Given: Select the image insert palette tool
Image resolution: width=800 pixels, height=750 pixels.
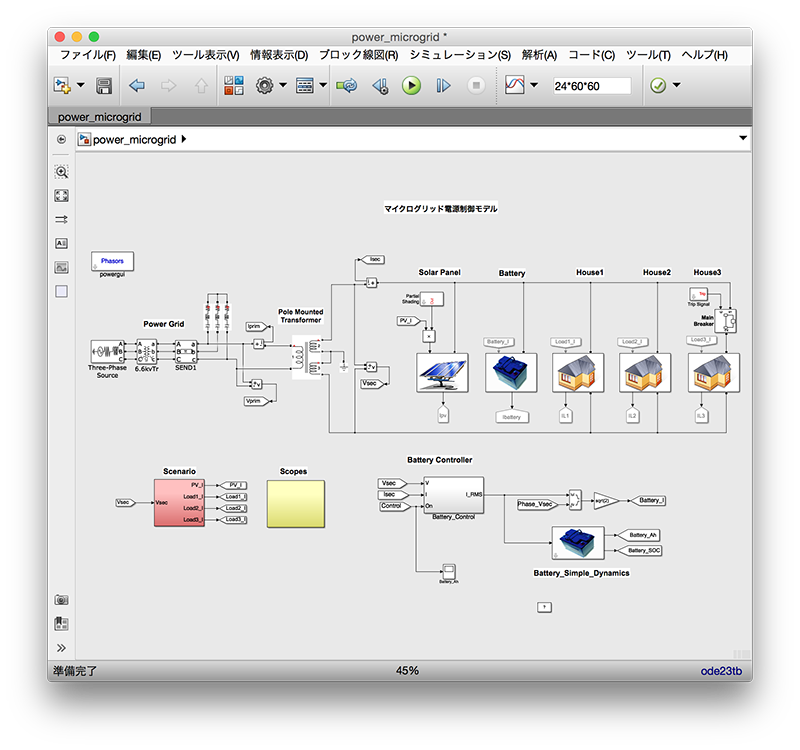Looking at the screenshot, I should click(x=61, y=267).
